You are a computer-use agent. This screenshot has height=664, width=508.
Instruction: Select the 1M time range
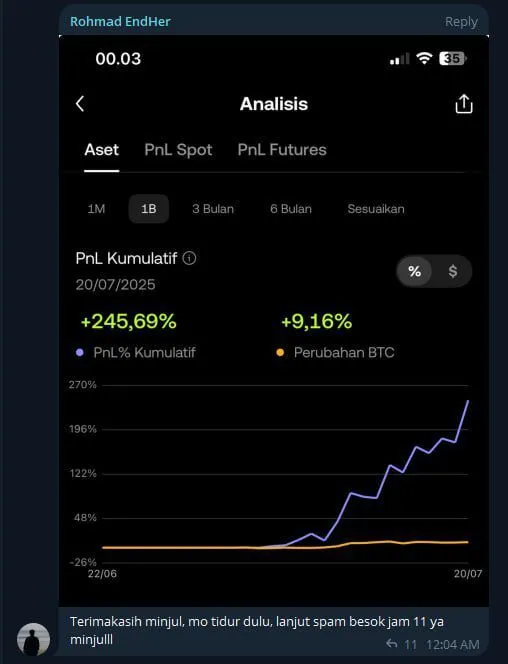point(96,209)
